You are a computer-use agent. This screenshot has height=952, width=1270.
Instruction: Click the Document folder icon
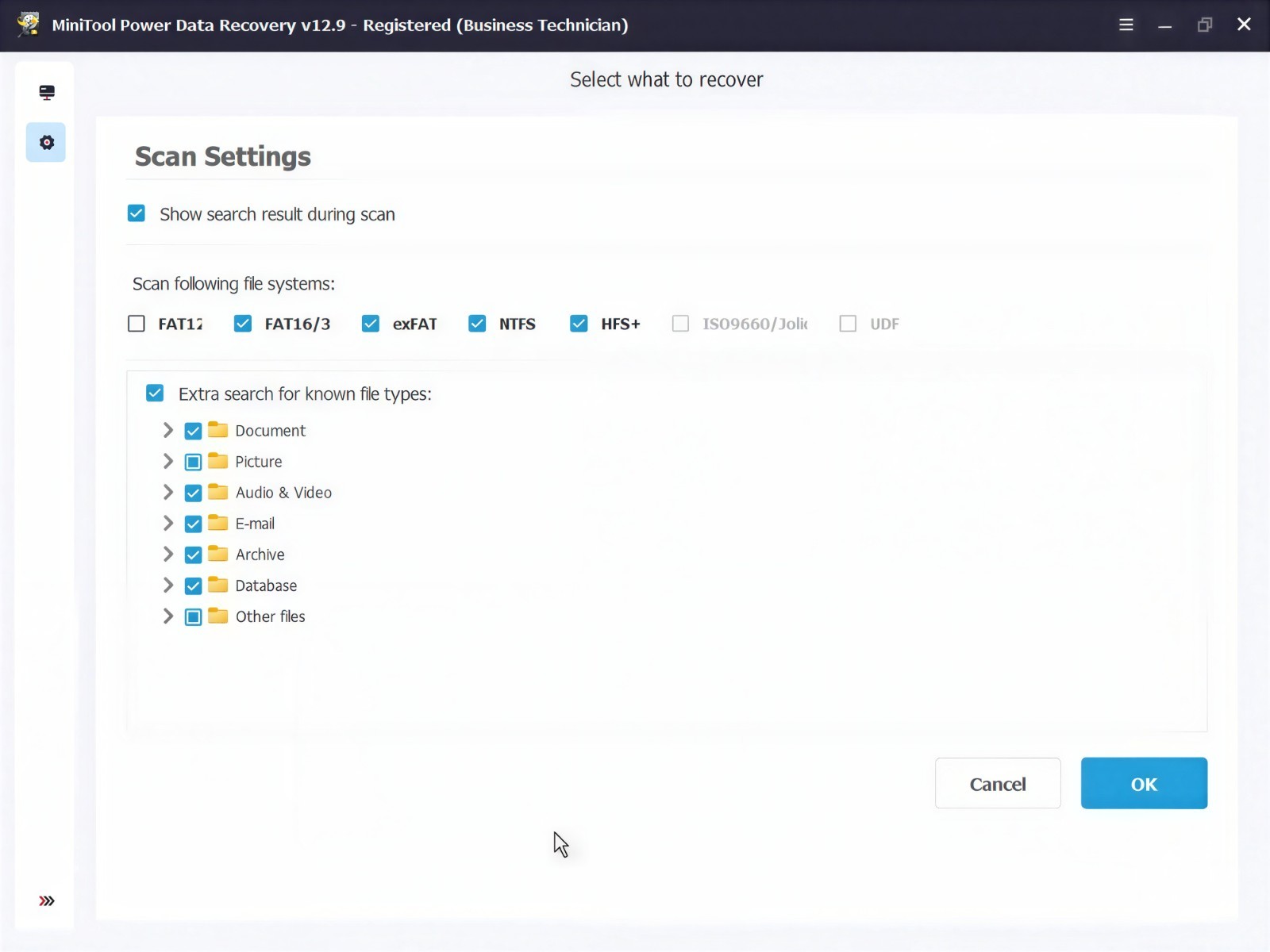(217, 430)
